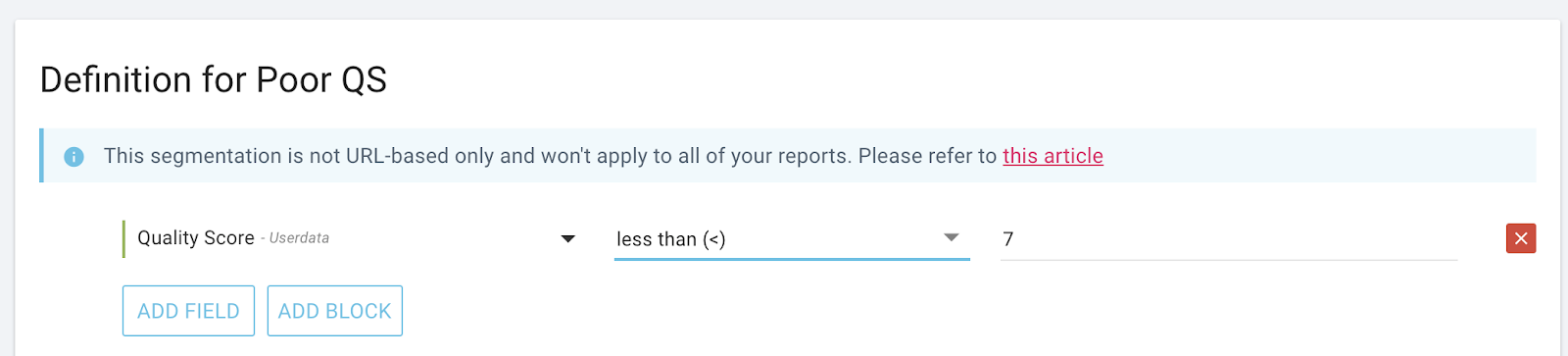Click the blue underline beneath 'less than (<)'
Screen dimensions: 1568x356
pos(792,259)
